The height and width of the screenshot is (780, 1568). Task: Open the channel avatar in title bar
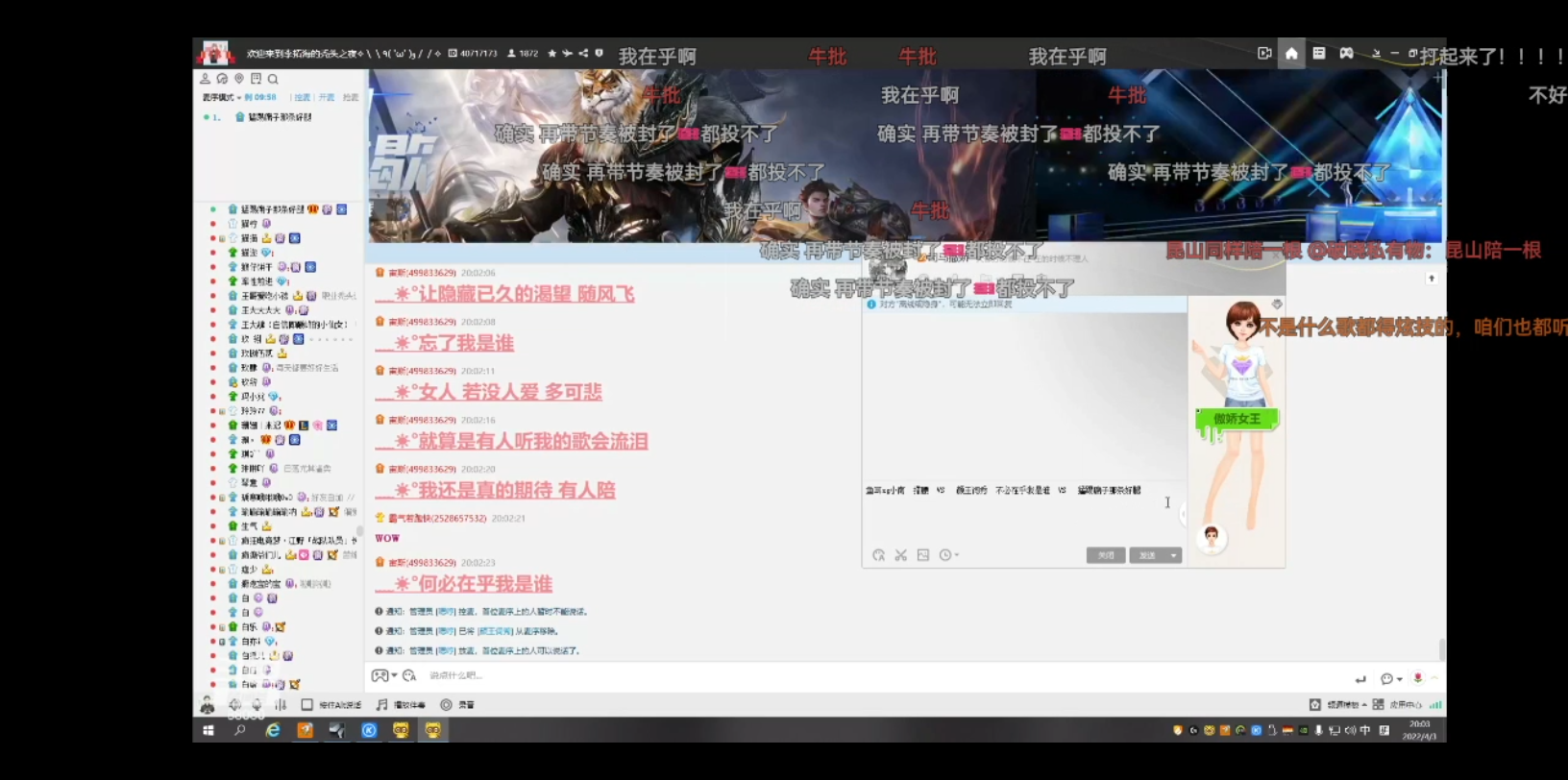click(x=215, y=53)
